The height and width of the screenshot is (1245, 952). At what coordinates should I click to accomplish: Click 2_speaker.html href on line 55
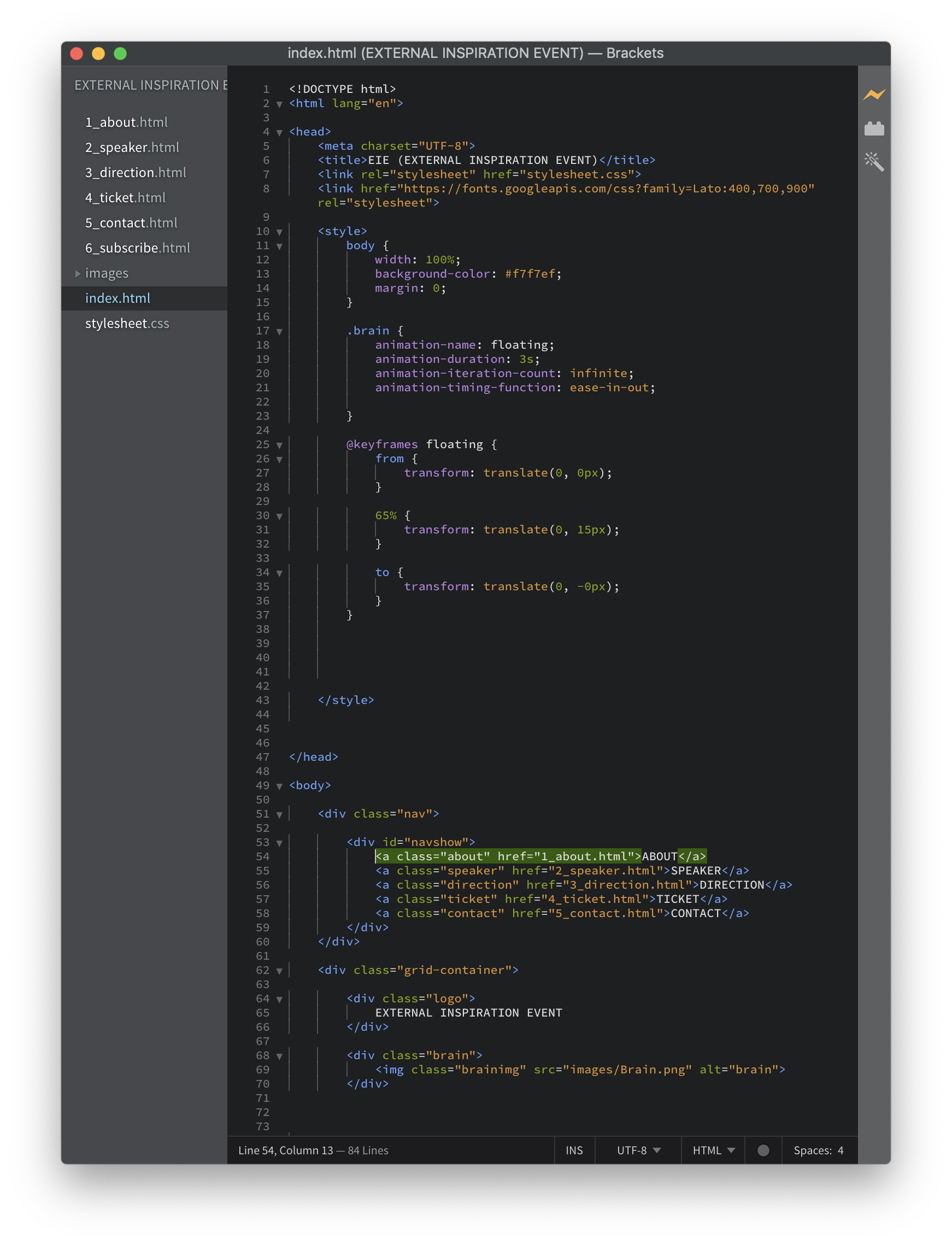pos(606,871)
